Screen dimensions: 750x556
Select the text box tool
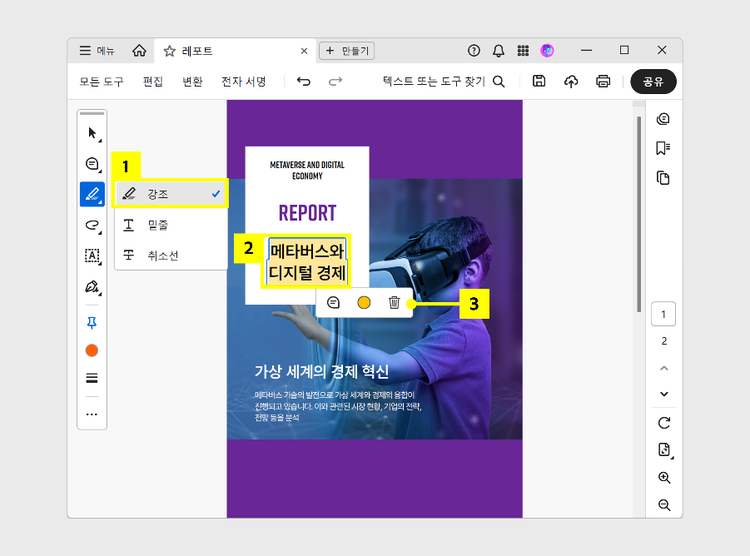click(x=92, y=256)
